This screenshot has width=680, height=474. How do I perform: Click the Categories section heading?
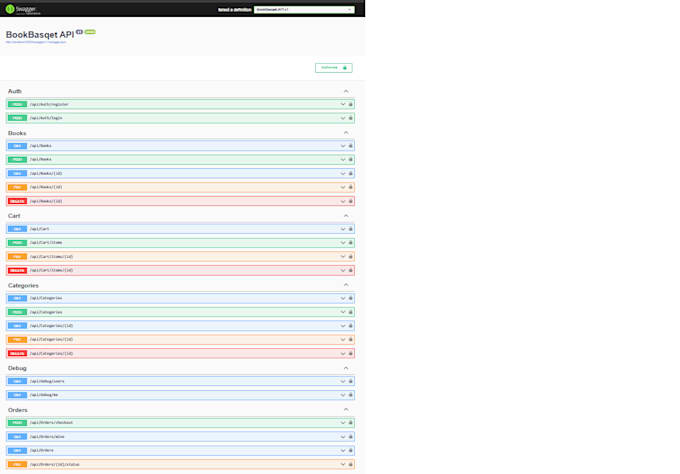[23, 285]
